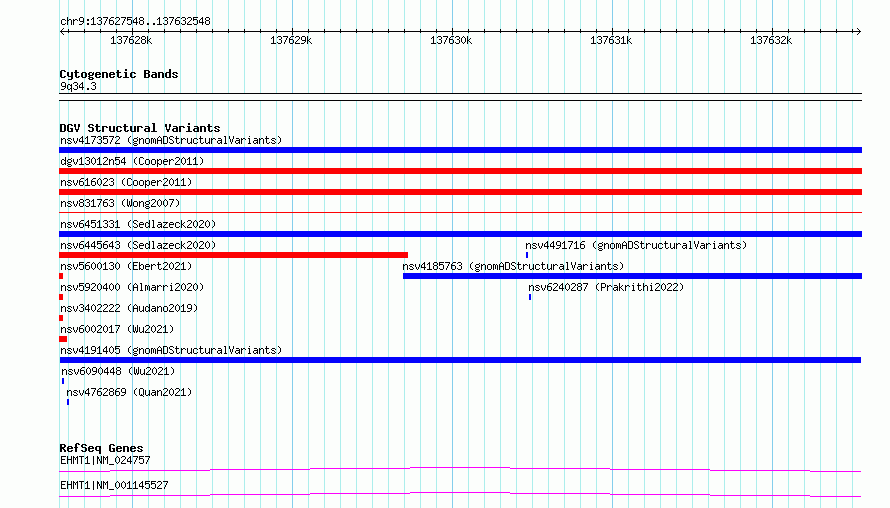Screen dimensions: 890x508
Task: Click the 137629k ruler tick label
Action: pos(291,40)
